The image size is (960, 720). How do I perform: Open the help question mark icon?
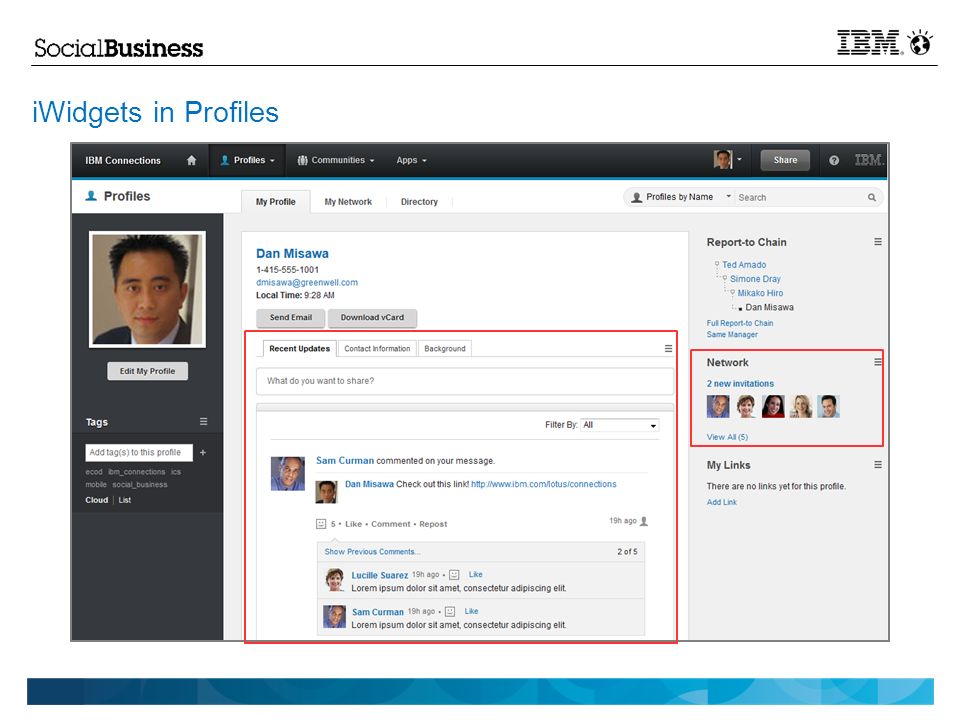pos(834,160)
